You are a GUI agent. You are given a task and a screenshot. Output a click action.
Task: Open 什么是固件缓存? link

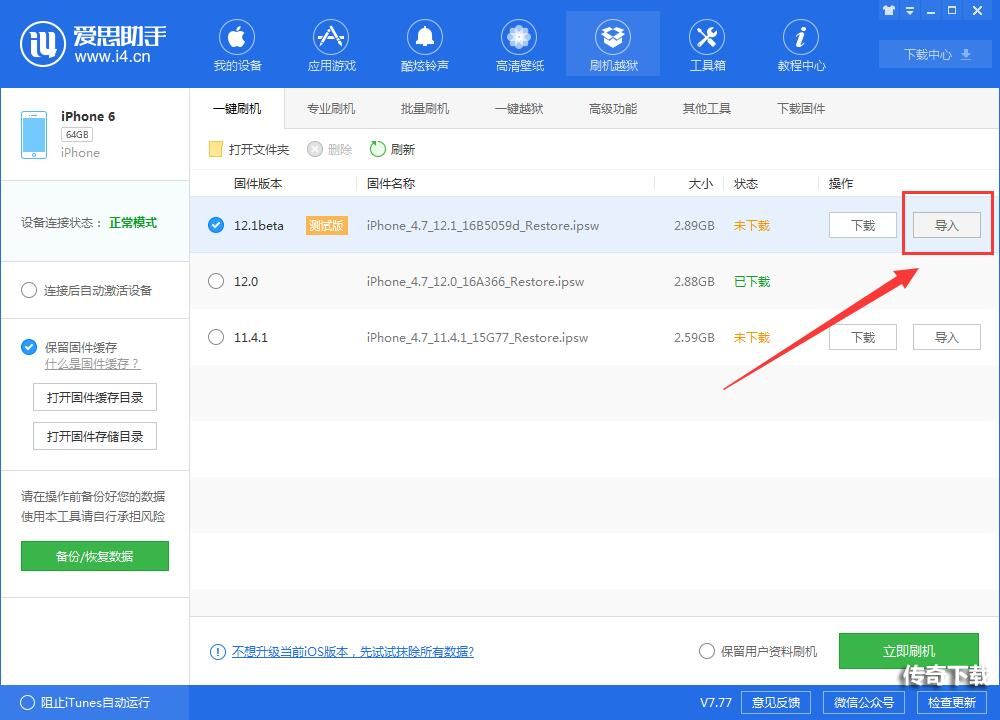[92, 364]
